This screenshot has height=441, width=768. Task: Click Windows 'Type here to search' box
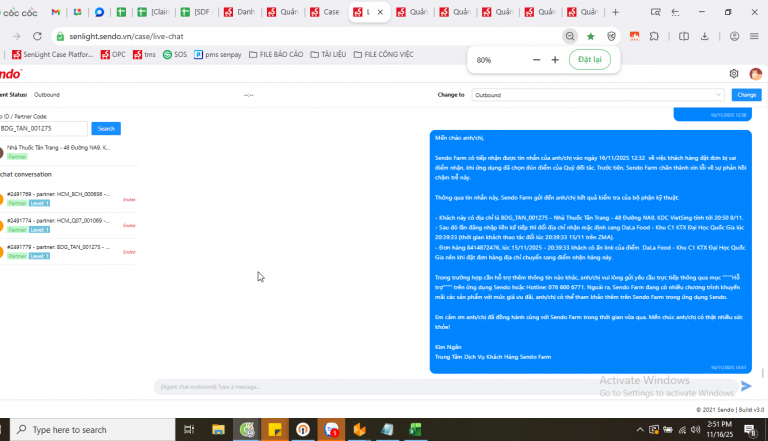point(93,430)
